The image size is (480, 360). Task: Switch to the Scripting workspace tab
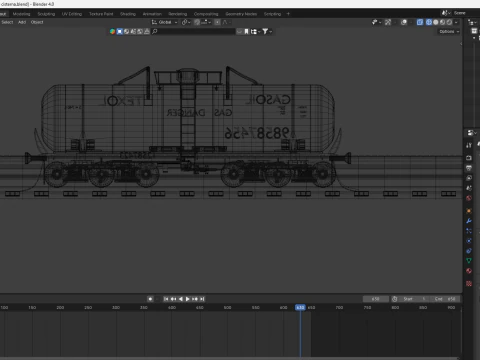272,14
